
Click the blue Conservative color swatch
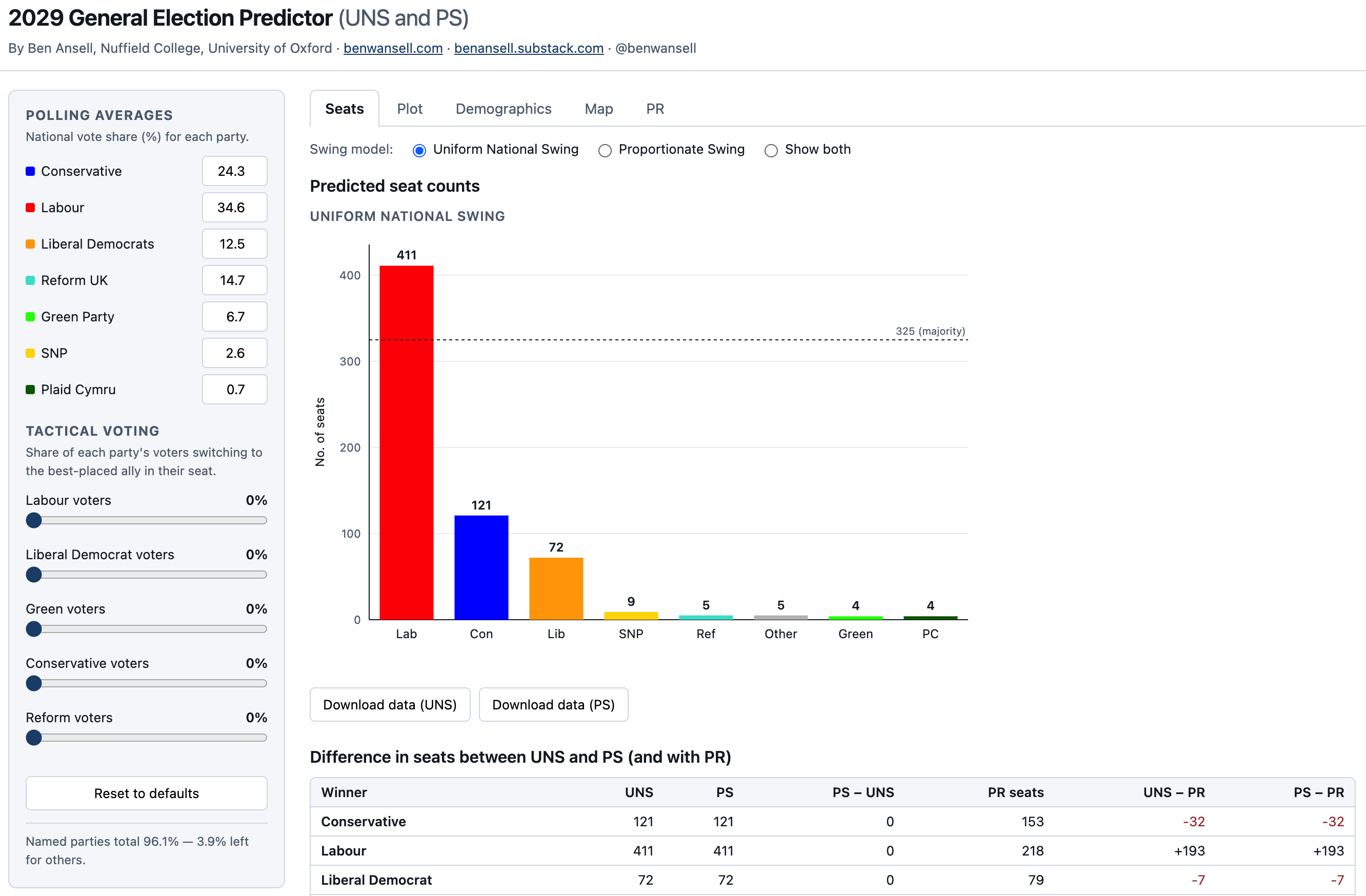pos(30,171)
